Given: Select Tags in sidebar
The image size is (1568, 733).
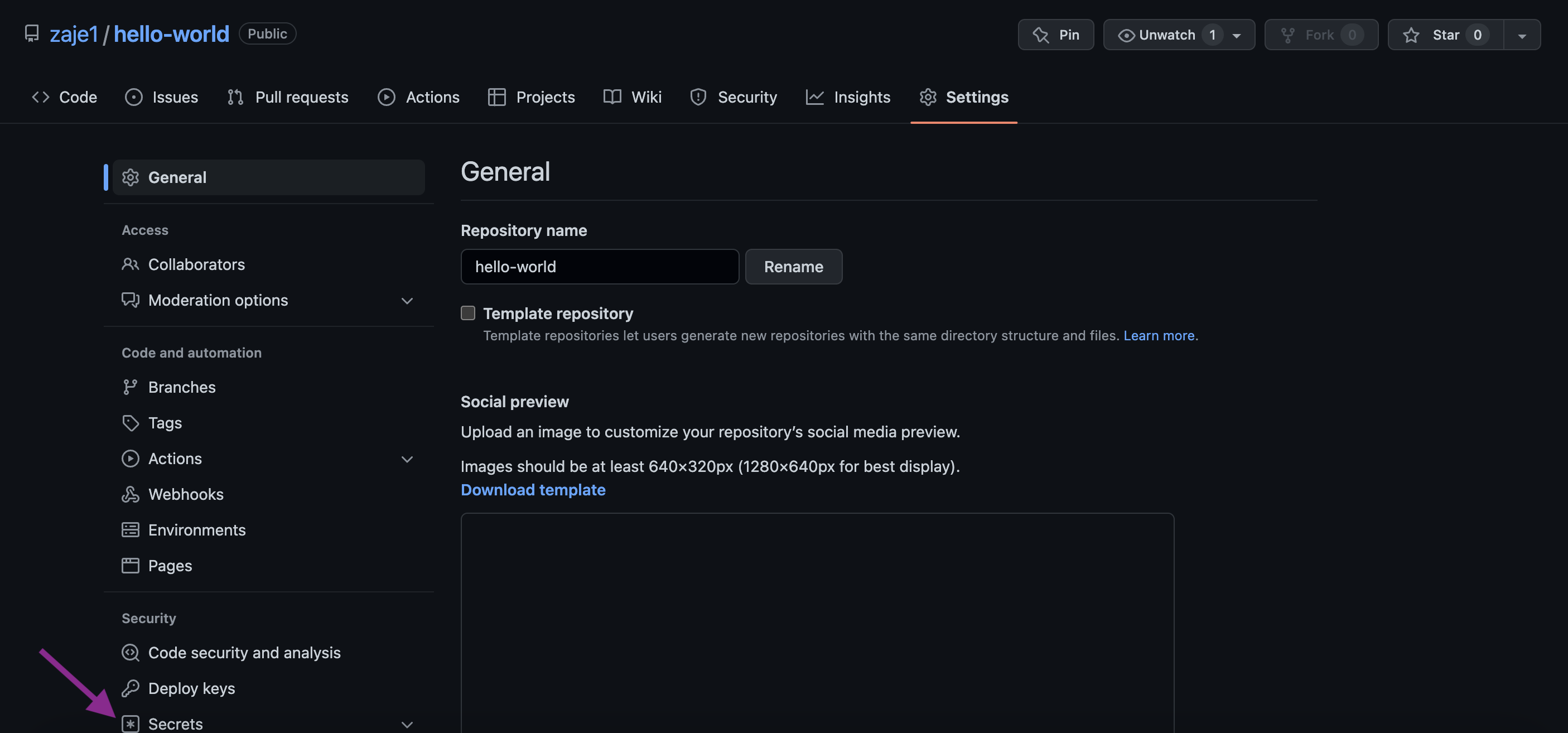Looking at the screenshot, I should [268, 423].
